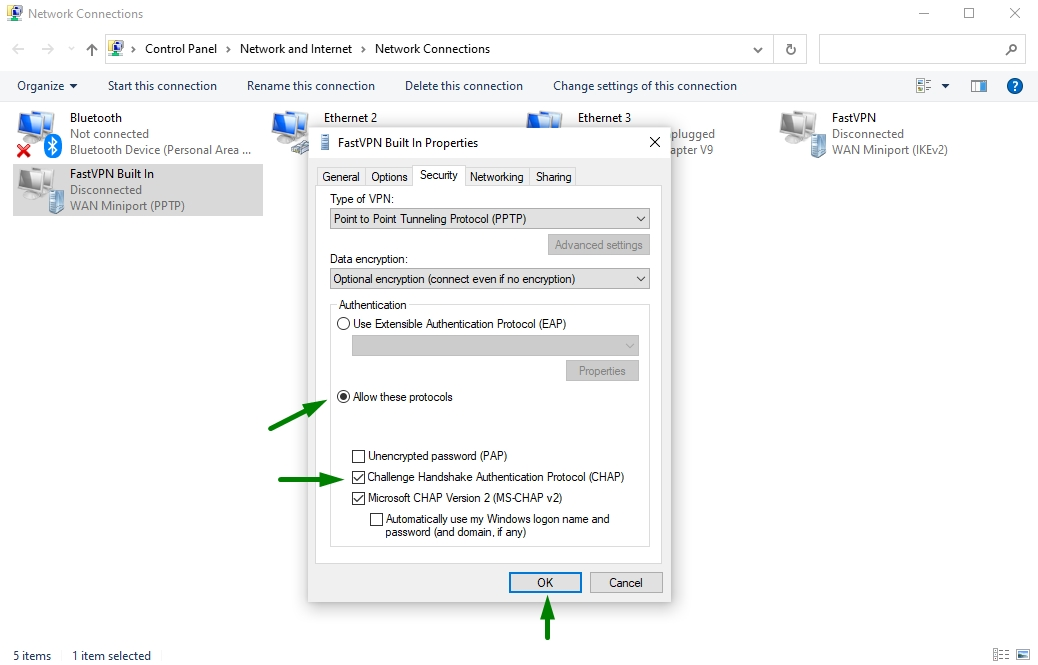
Task: Switch to large icons view in status bar
Action: [1021, 654]
